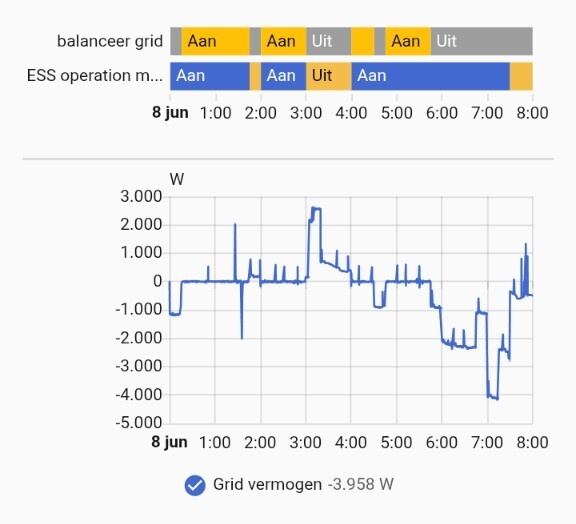Image resolution: width=576 pixels, height=524 pixels.
Task: Click balanceer grid unlabeled yellow segment after 4:00
Action: tap(363, 41)
